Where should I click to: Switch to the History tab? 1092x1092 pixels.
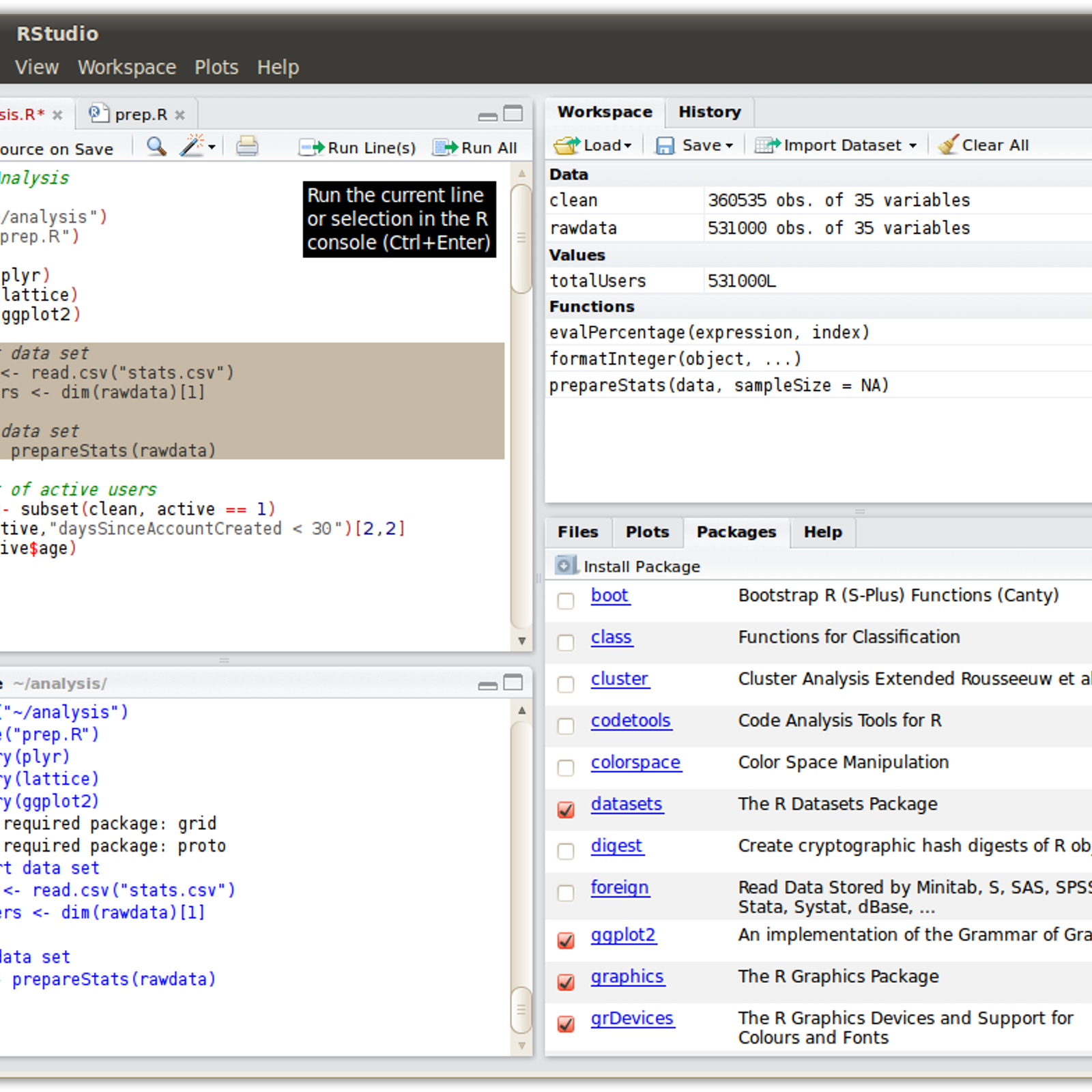(710, 112)
